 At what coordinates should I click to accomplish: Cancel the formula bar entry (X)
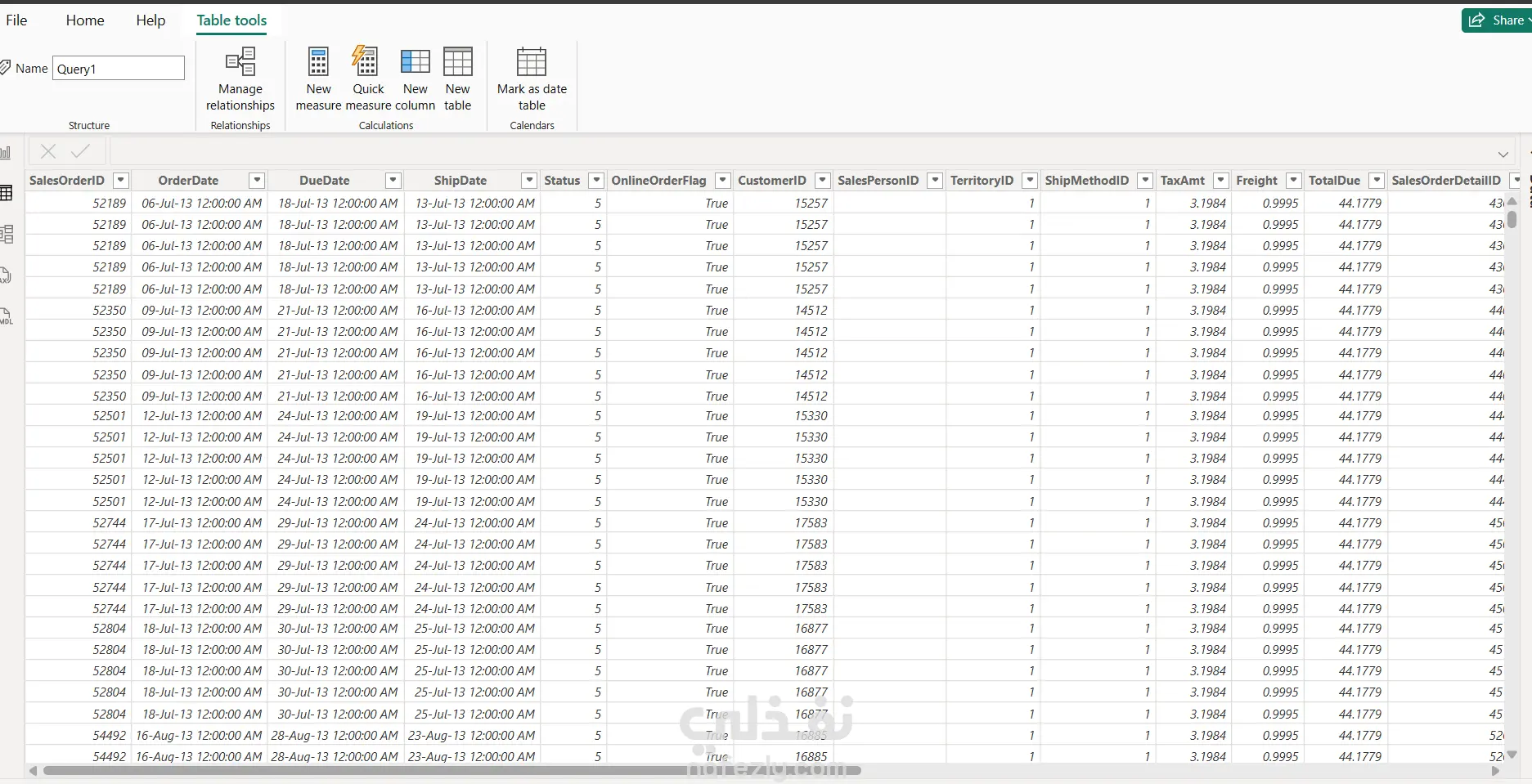point(48,151)
